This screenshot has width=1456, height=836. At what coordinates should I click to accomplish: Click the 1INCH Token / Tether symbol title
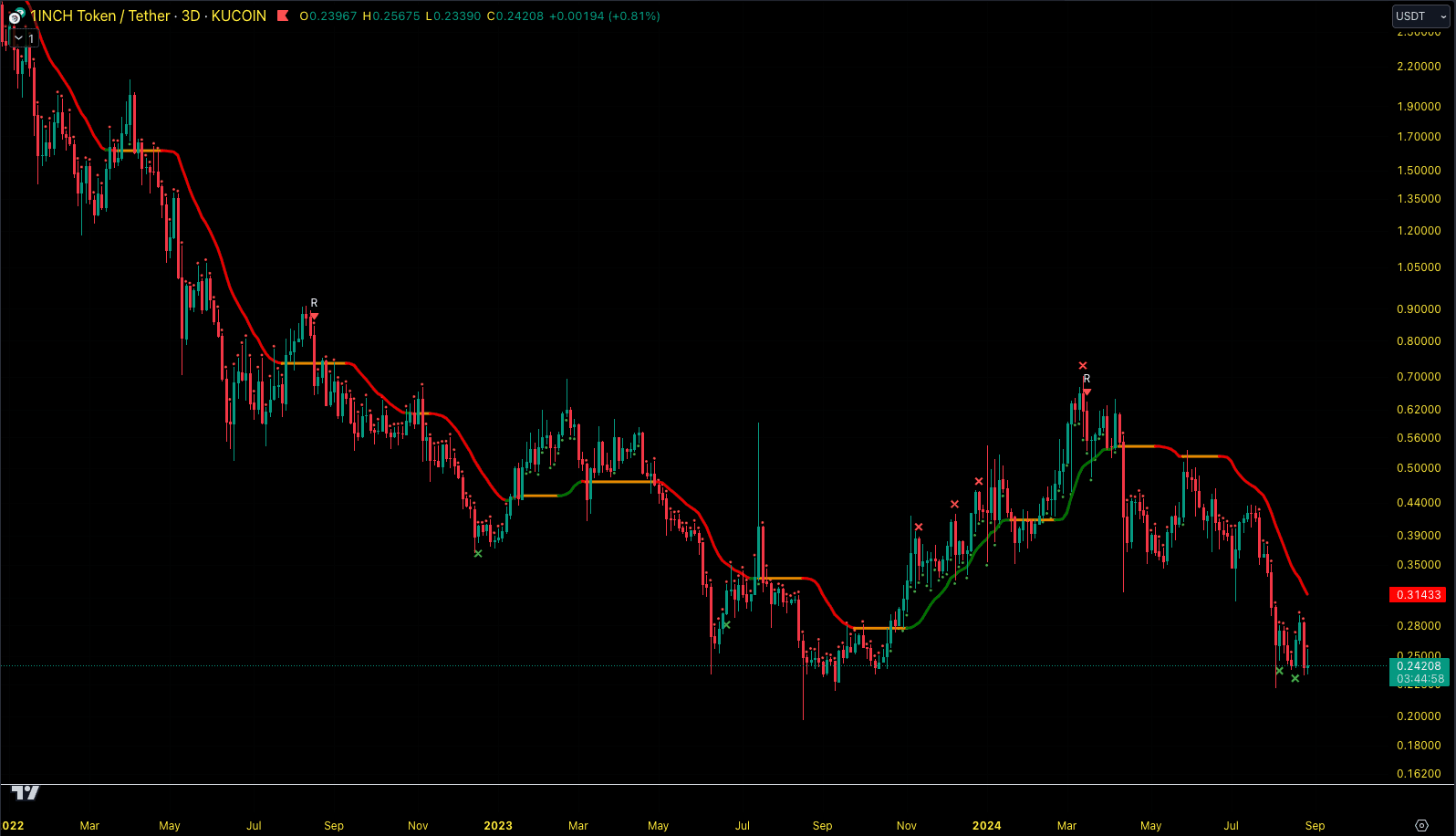[99, 16]
